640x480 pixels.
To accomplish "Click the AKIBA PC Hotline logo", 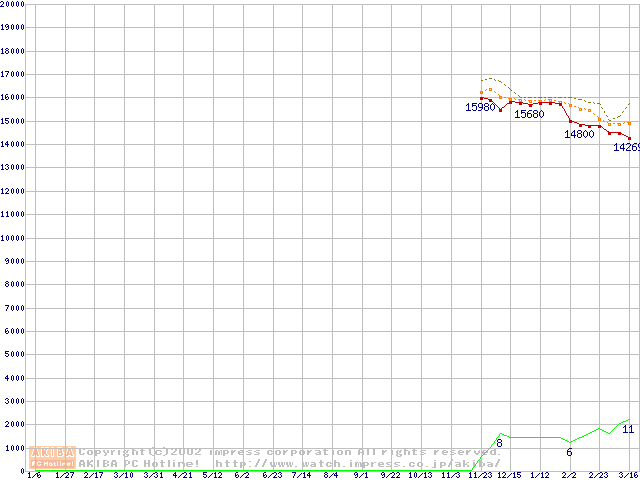I will (52, 457).
